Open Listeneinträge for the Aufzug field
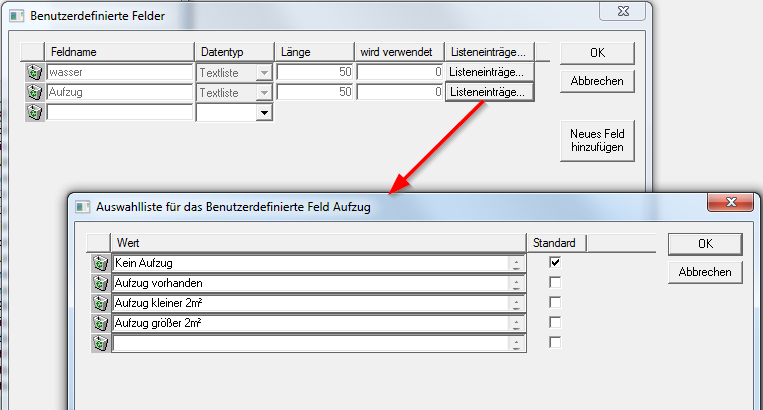This screenshot has width=763, height=410. 490,92
